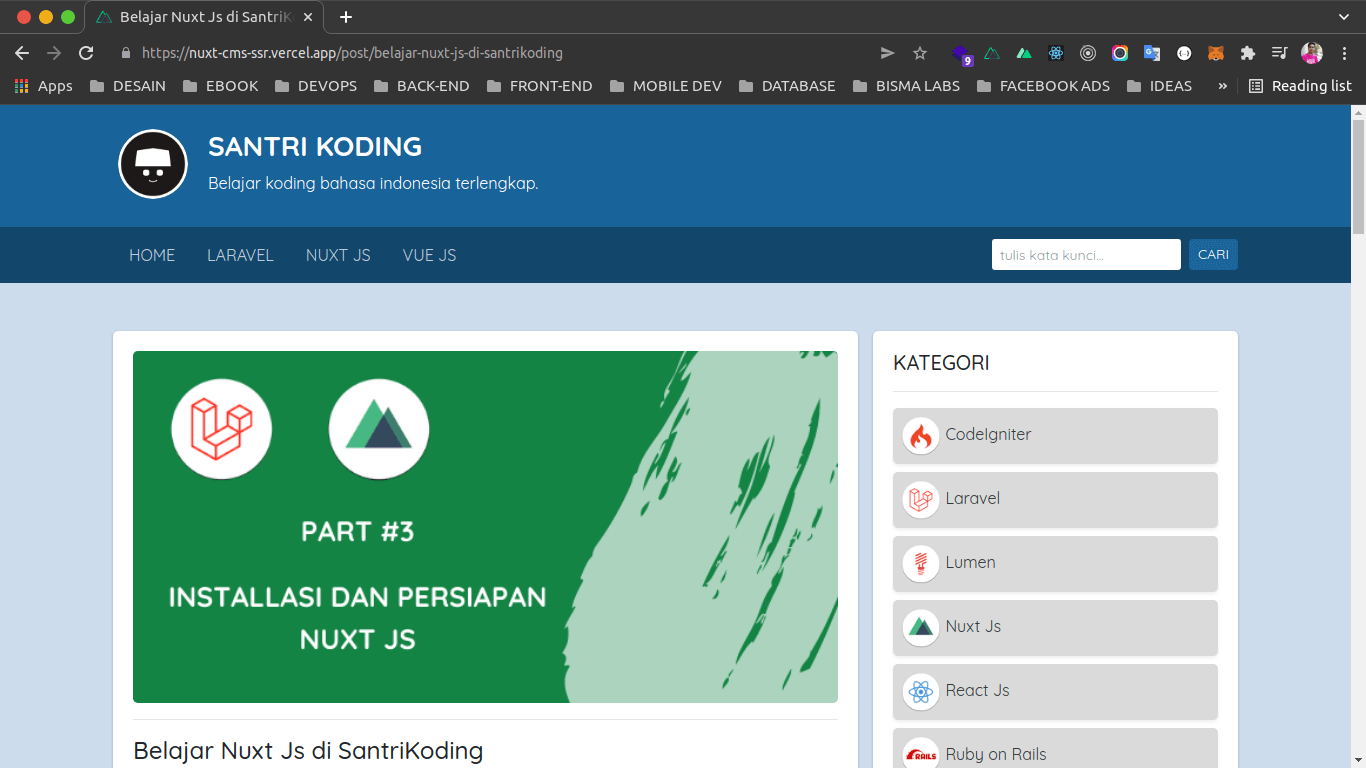Open the Vue devtools extension icon
This screenshot has height=768, width=1366.
click(1024, 53)
